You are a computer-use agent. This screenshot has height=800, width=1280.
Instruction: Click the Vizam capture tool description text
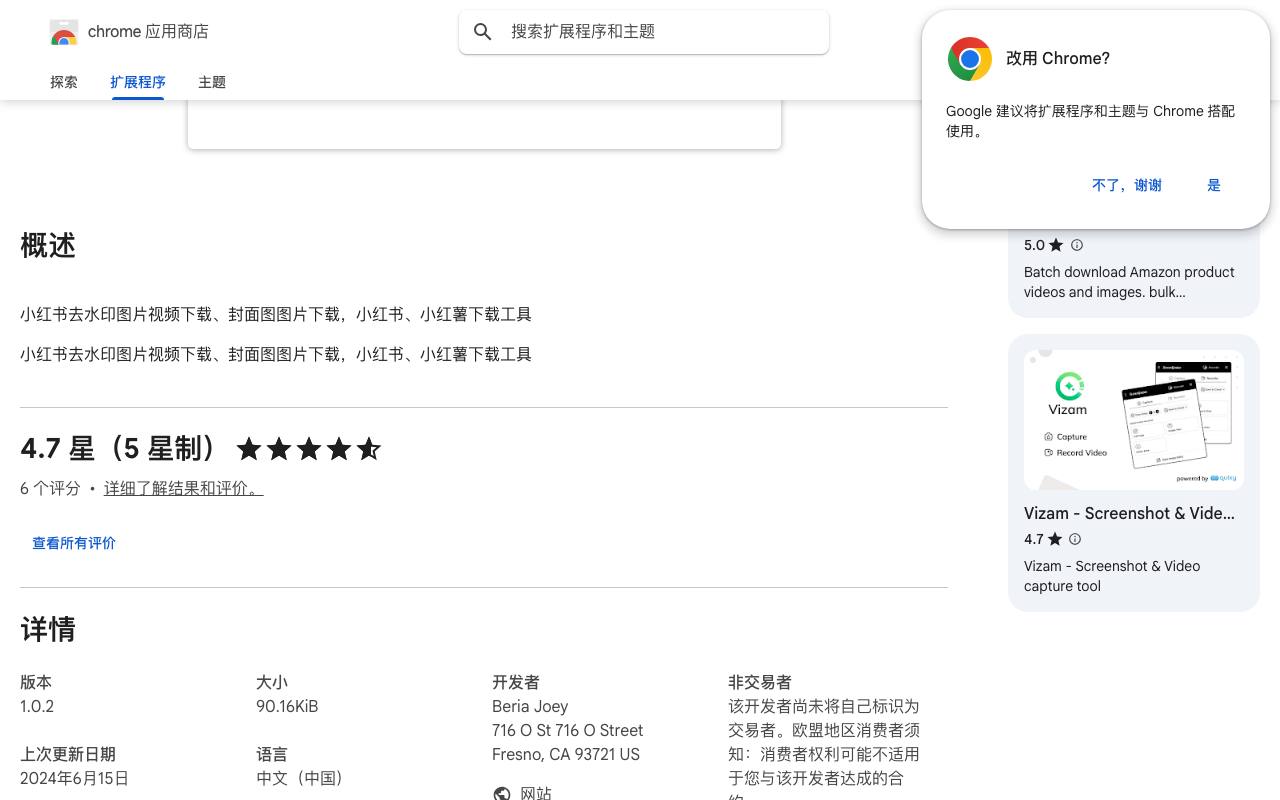point(1112,576)
